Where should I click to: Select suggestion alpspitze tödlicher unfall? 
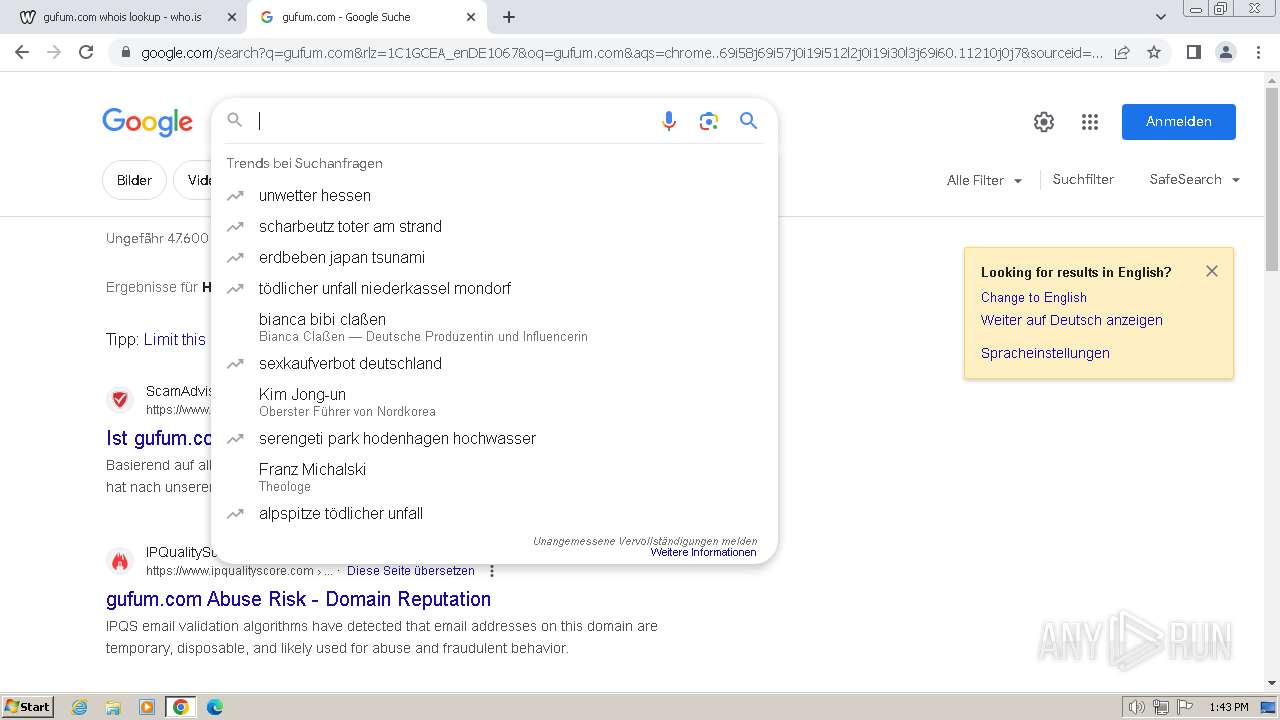point(494,514)
